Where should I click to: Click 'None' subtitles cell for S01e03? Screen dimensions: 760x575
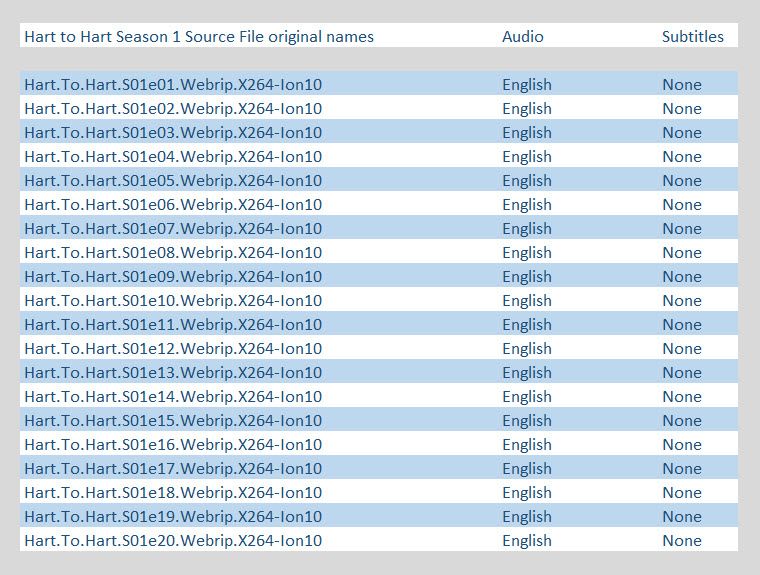point(682,132)
